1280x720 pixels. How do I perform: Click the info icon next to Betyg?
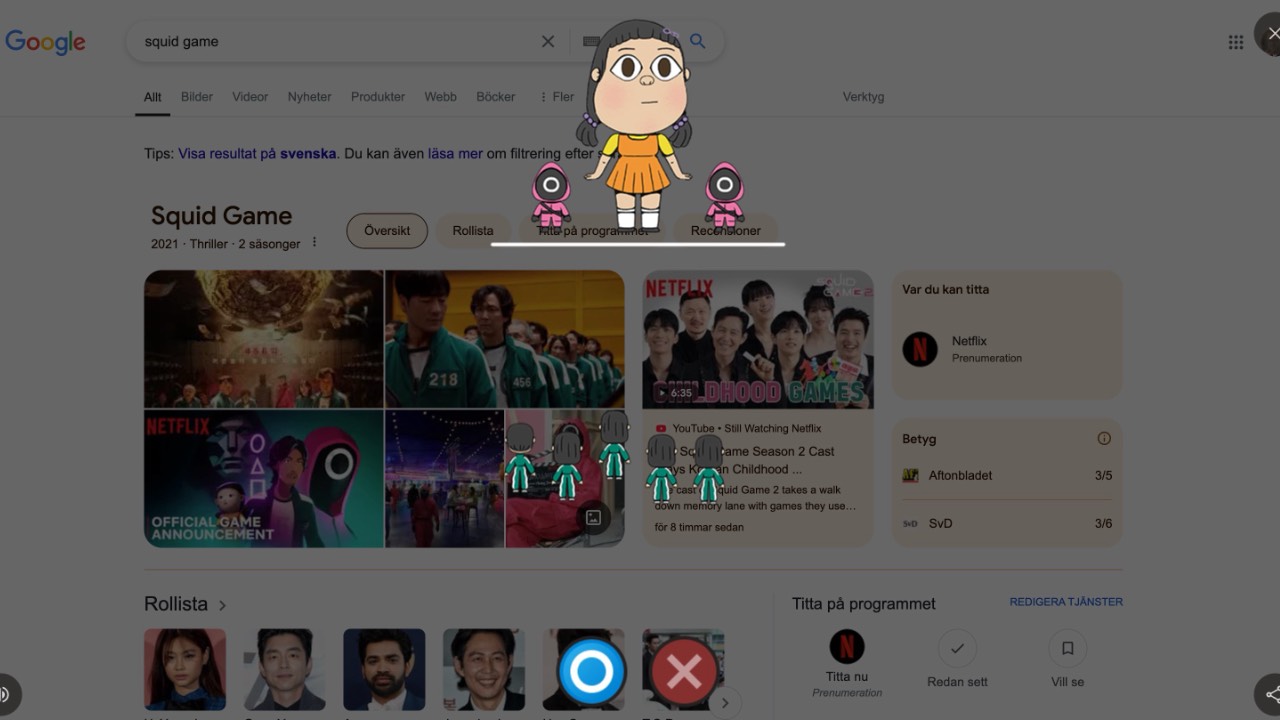point(1104,438)
